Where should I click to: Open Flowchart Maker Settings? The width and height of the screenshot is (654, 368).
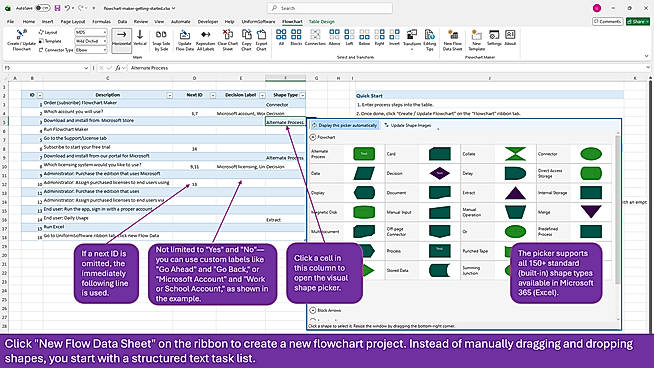[494, 38]
